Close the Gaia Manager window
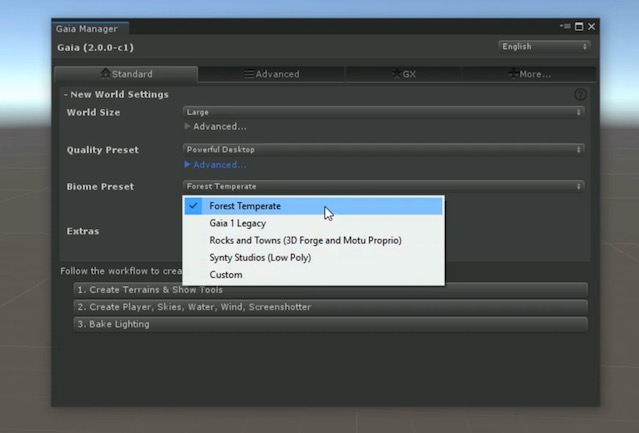Viewport: 639px width, 433px height. coord(592,26)
